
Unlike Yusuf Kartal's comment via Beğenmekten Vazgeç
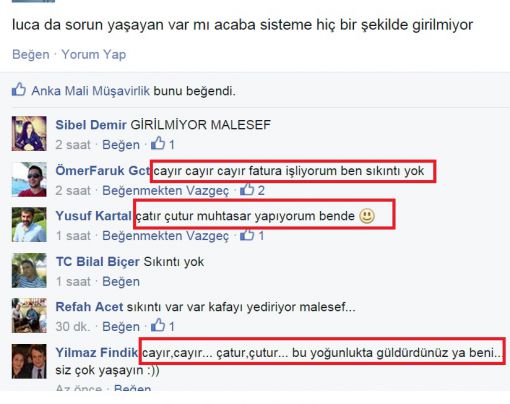[x=166, y=236]
